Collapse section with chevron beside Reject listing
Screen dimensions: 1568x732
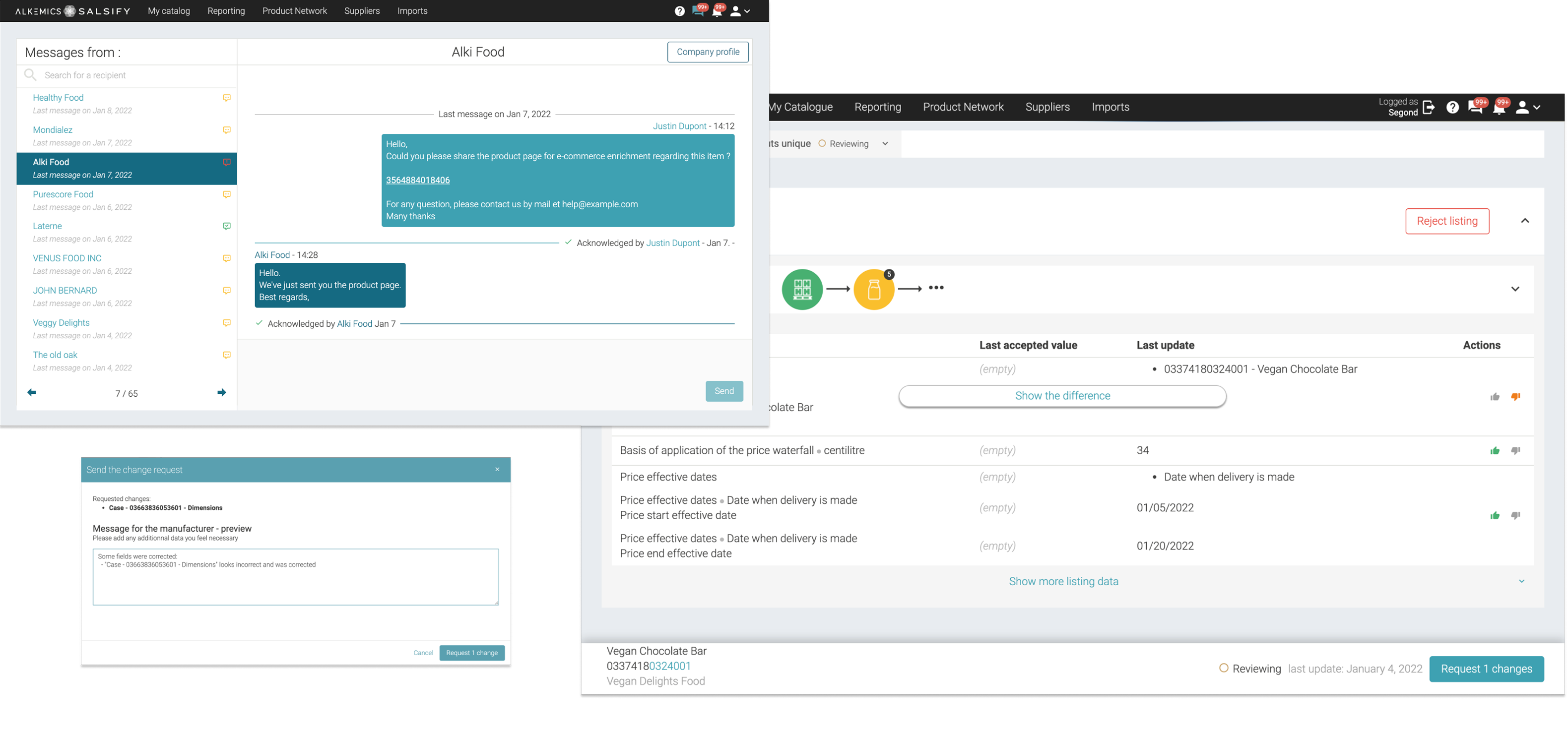pyautogui.click(x=1524, y=221)
